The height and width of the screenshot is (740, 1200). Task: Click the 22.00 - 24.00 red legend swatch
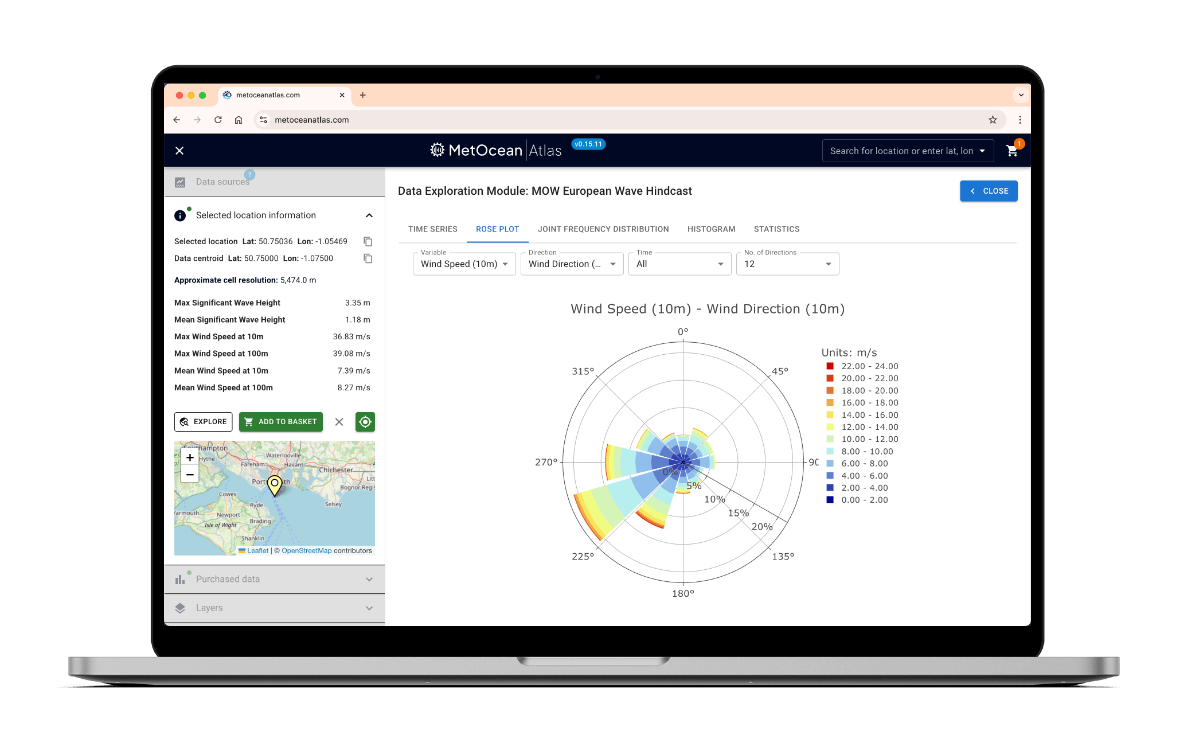point(830,367)
